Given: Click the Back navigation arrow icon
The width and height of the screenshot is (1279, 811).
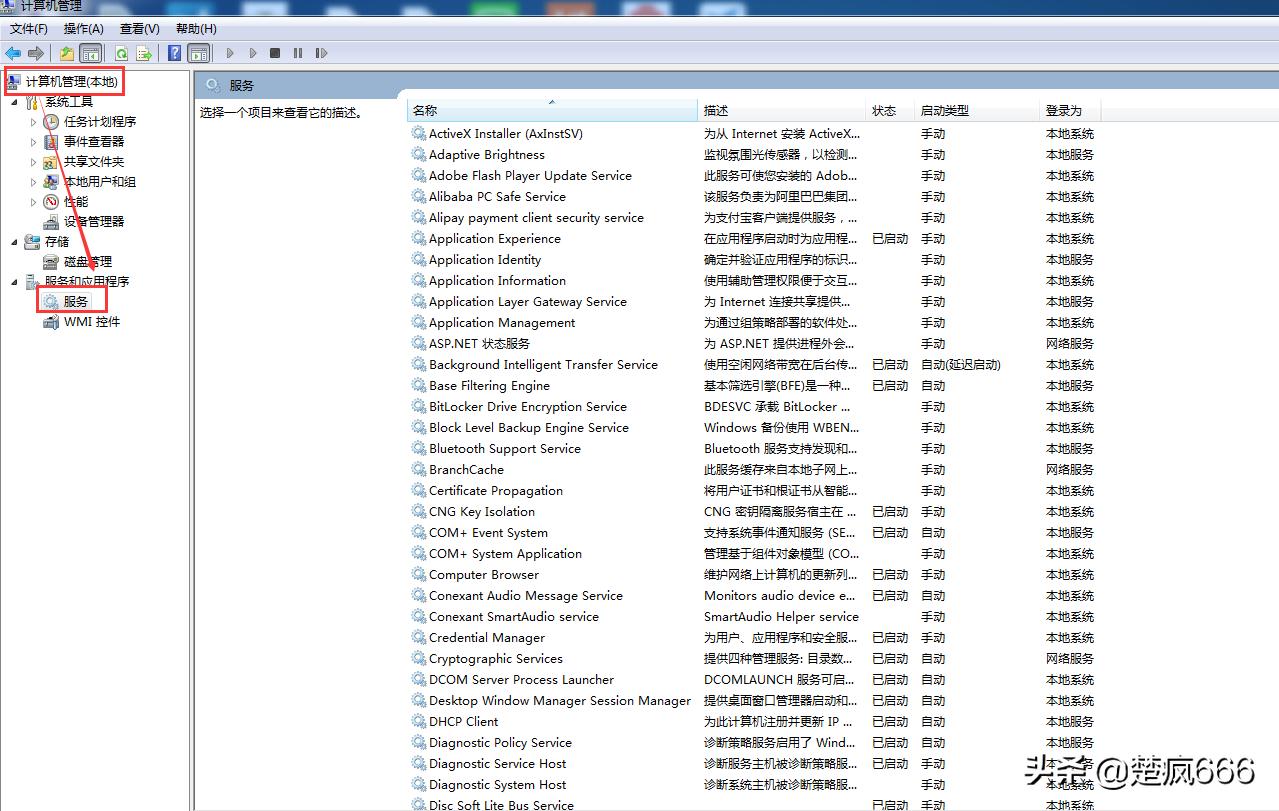Looking at the screenshot, I should click(13, 53).
